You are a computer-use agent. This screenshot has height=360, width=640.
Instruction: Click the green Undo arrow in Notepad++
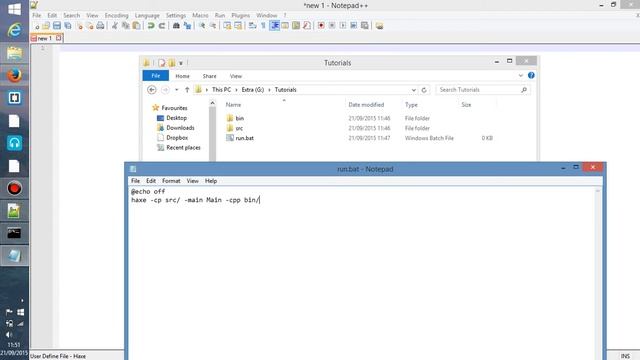(151, 26)
